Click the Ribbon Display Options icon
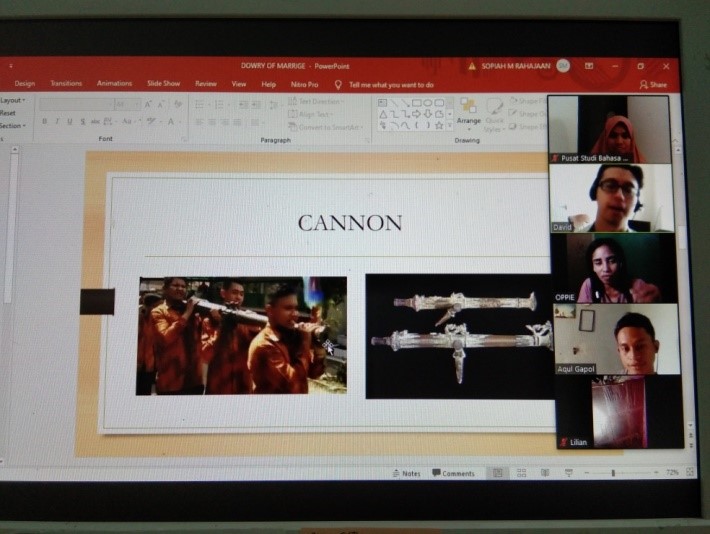The image size is (710, 534). pyautogui.click(x=589, y=66)
